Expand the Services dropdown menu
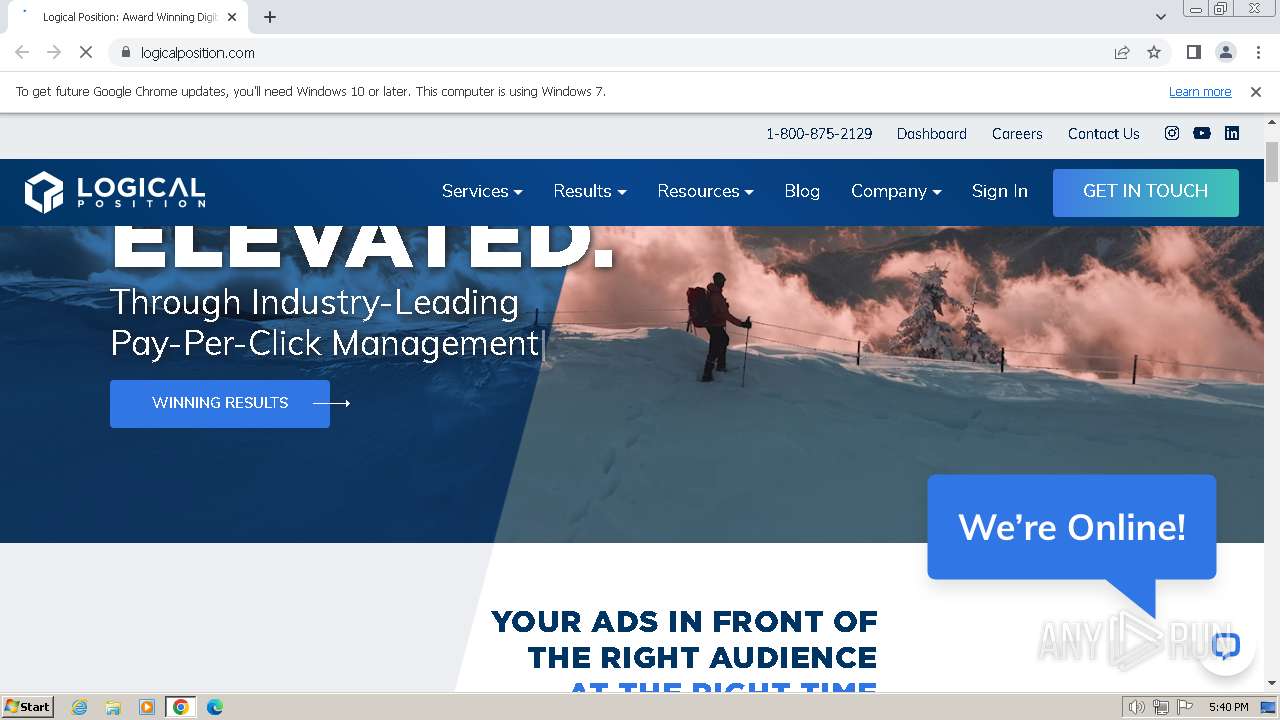Viewport: 1280px width, 720px height. point(482,191)
